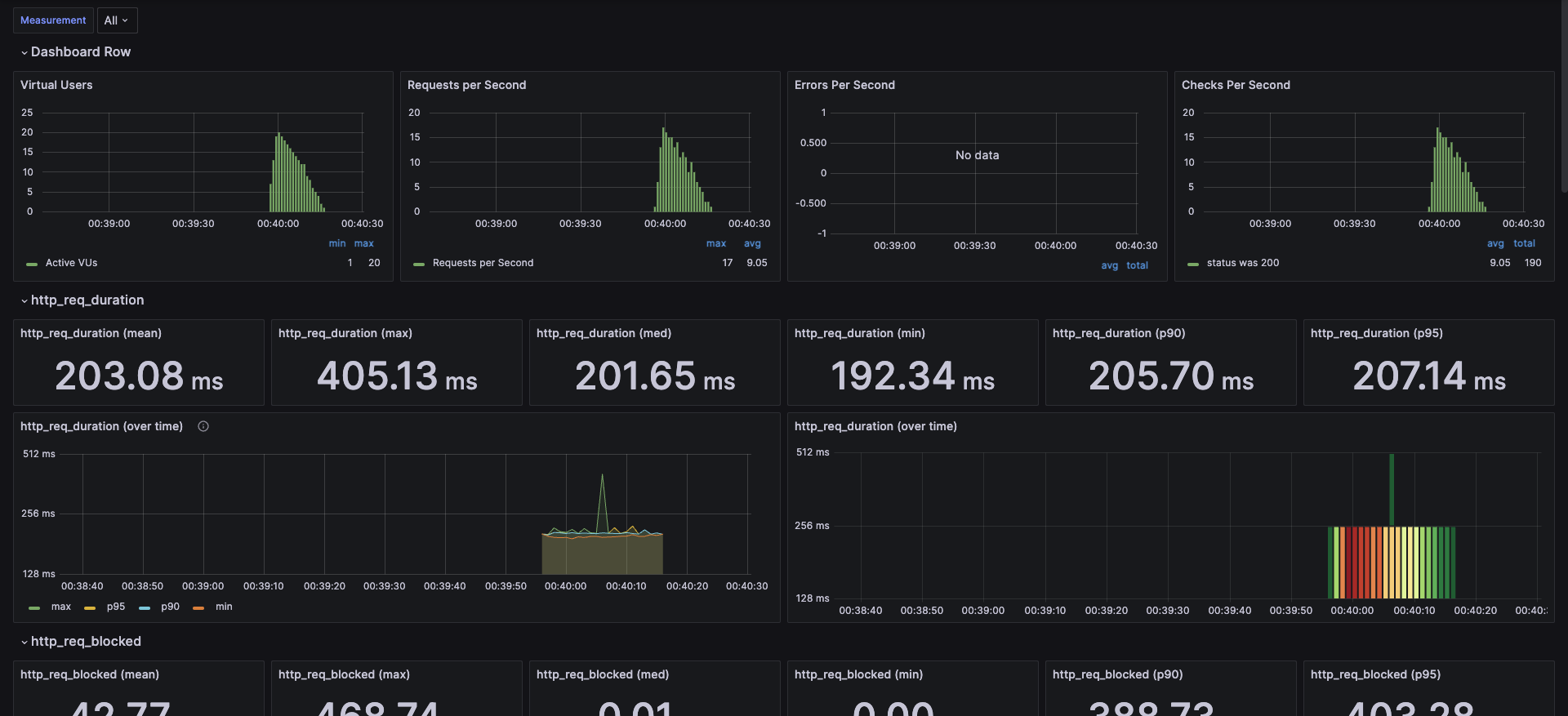Viewport: 1568px width, 716px height.
Task: Click the 192.34 ms min value
Action: point(913,376)
